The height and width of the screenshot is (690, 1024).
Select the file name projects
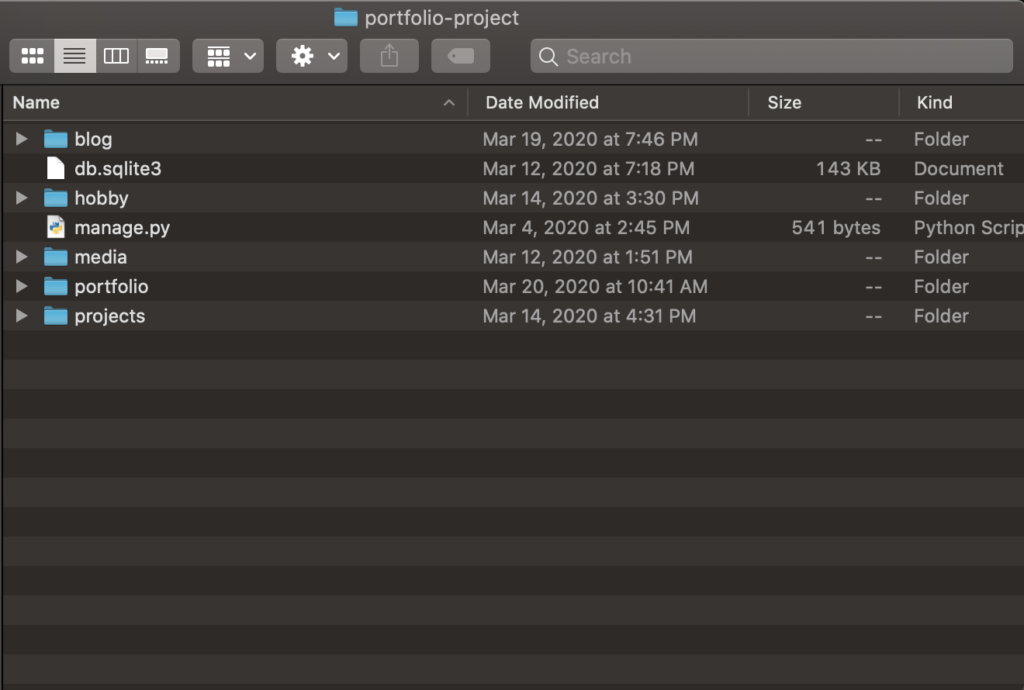tap(110, 316)
